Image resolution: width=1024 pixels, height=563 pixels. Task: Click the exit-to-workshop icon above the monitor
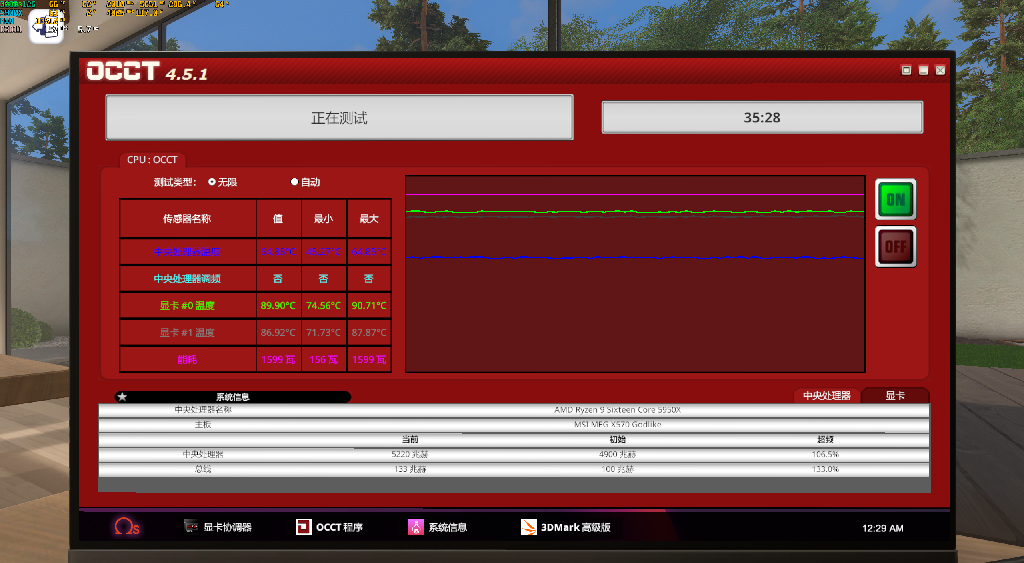(x=46, y=26)
